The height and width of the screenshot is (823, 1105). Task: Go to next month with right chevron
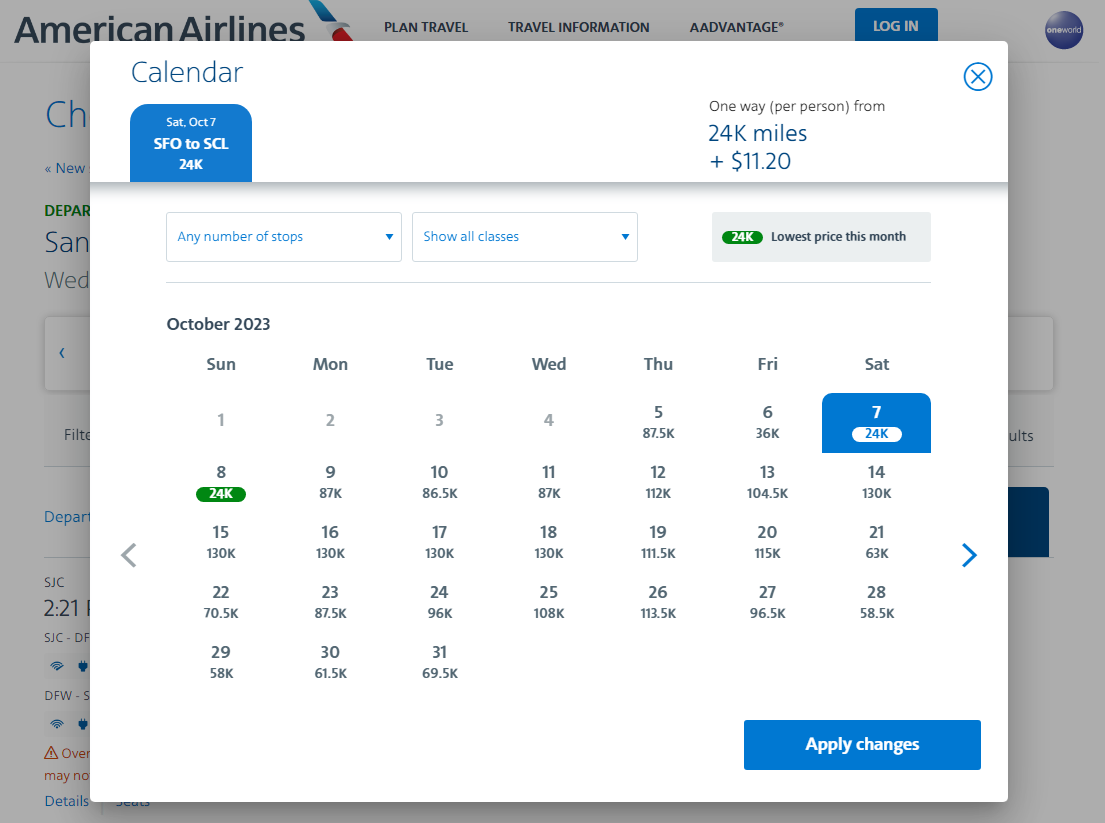[x=969, y=555]
